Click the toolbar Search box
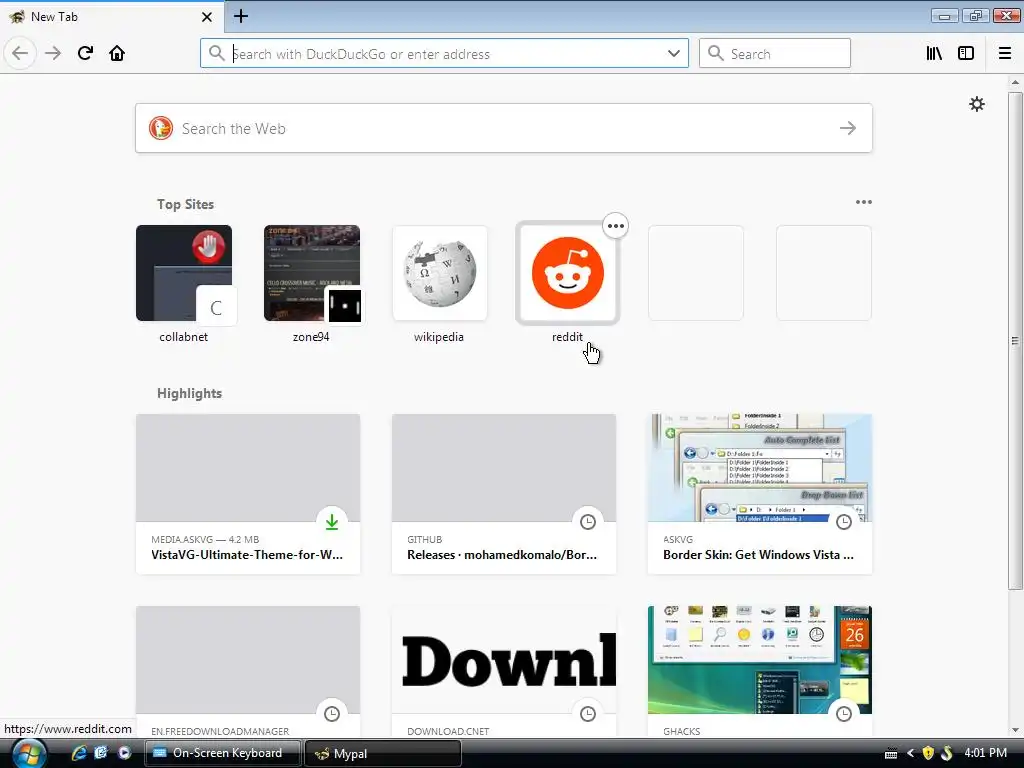Image resolution: width=1024 pixels, height=768 pixels. click(775, 54)
